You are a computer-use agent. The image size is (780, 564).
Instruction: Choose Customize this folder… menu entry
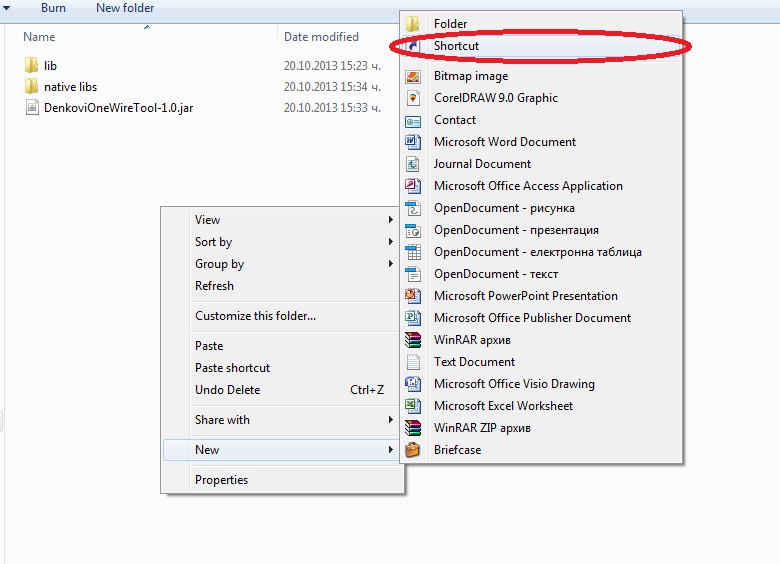[x=256, y=316]
